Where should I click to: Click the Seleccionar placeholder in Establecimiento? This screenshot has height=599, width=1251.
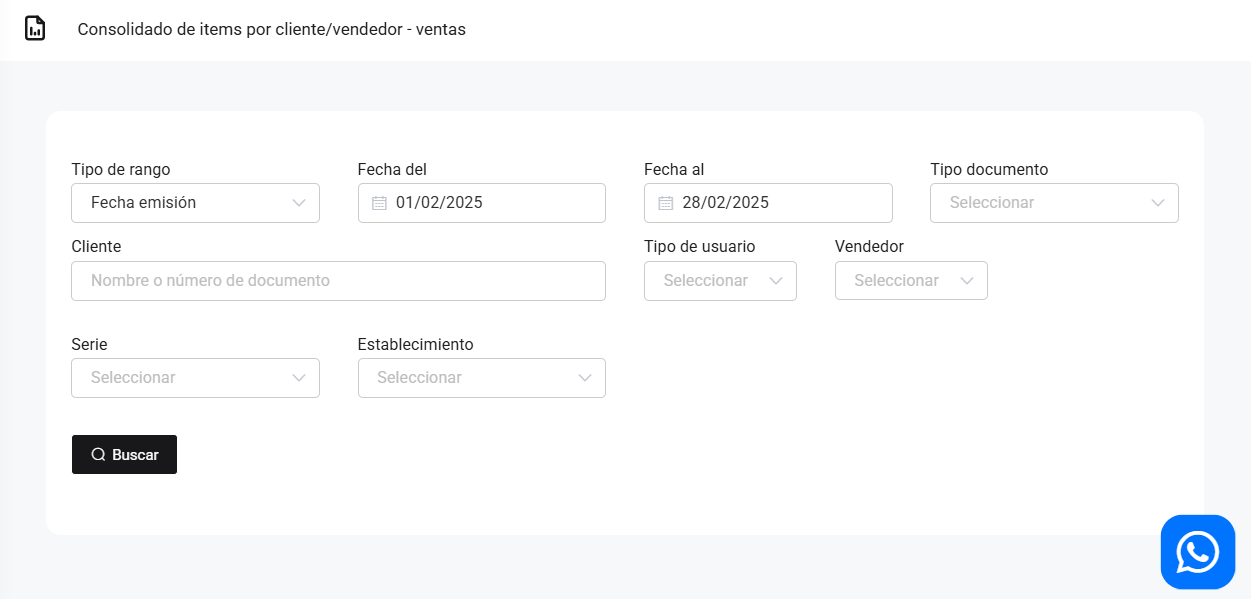(419, 378)
